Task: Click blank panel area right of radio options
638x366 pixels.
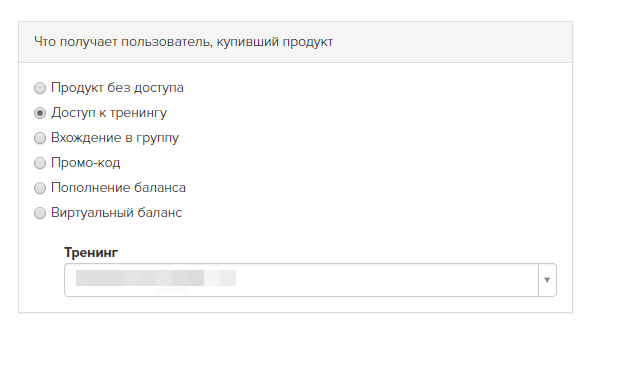Action: (374, 150)
